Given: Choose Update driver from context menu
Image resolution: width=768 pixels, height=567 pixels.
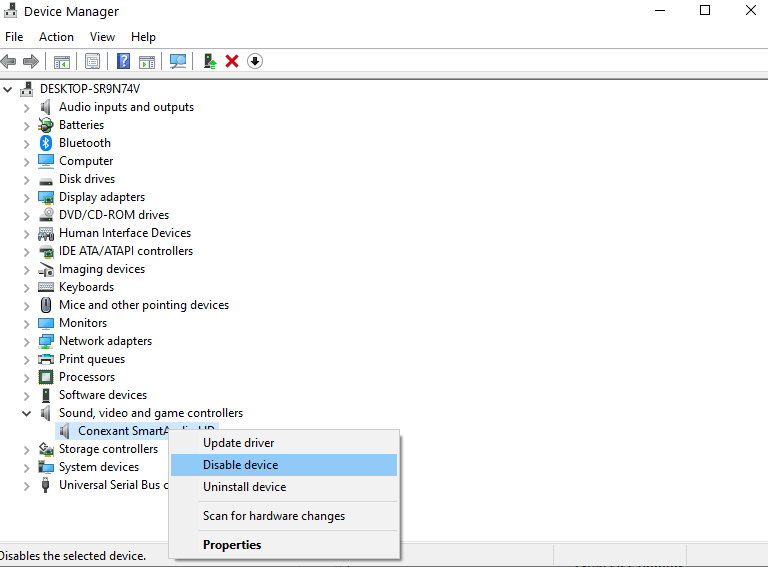Looking at the screenshot, I should pos(284,443).
